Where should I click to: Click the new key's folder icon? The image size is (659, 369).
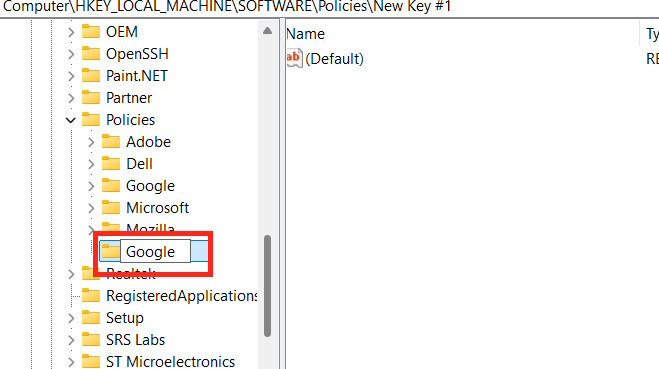[x=110, y=251]
